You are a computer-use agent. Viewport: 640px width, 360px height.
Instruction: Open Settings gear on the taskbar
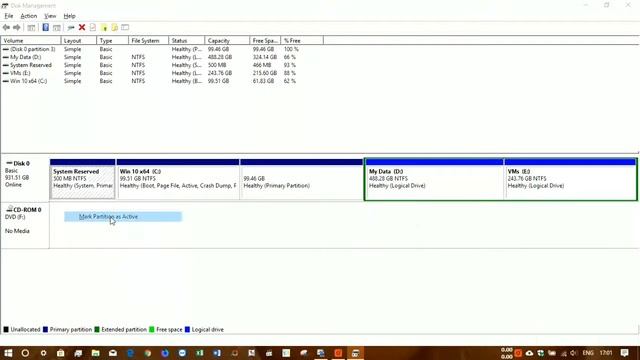[43, 353]
